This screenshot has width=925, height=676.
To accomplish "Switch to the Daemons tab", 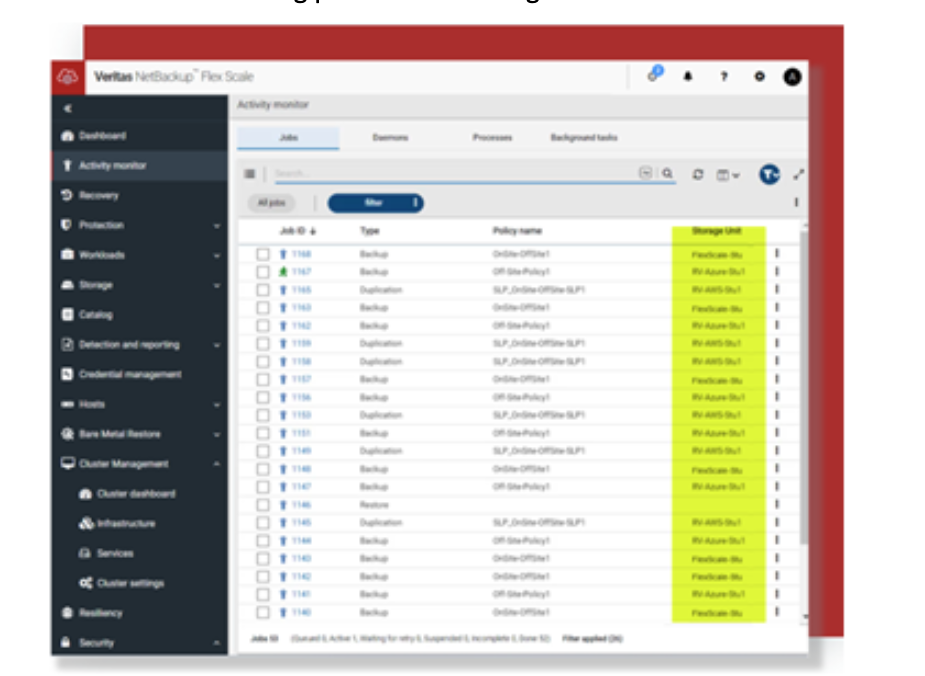I will pyautogui.click(x=390, y=137).
